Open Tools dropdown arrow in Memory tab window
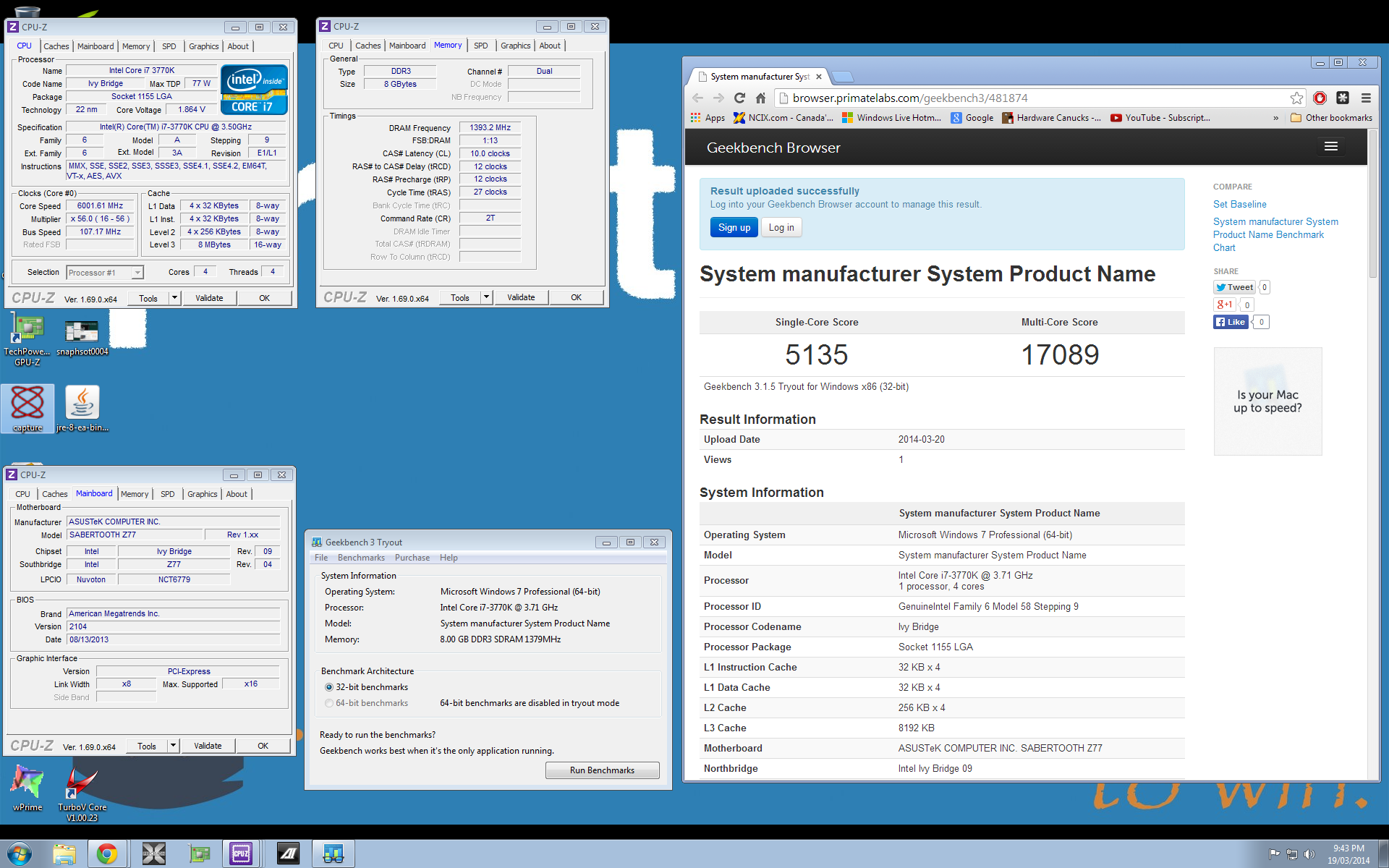The width and height of the screenshot is (1389, 868). click(486, 297)
